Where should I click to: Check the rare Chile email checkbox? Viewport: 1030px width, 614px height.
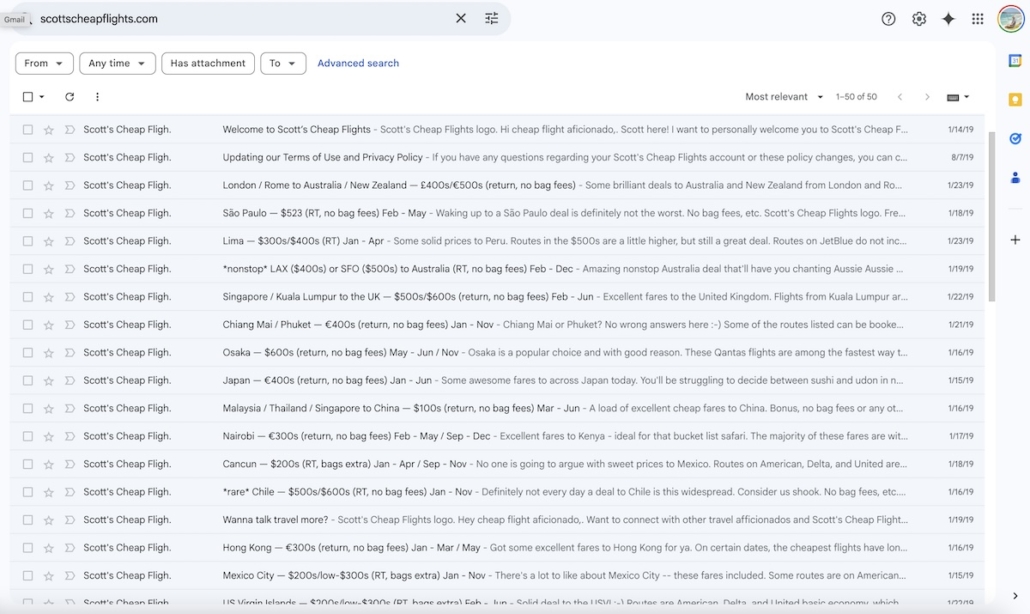[28, 492]
